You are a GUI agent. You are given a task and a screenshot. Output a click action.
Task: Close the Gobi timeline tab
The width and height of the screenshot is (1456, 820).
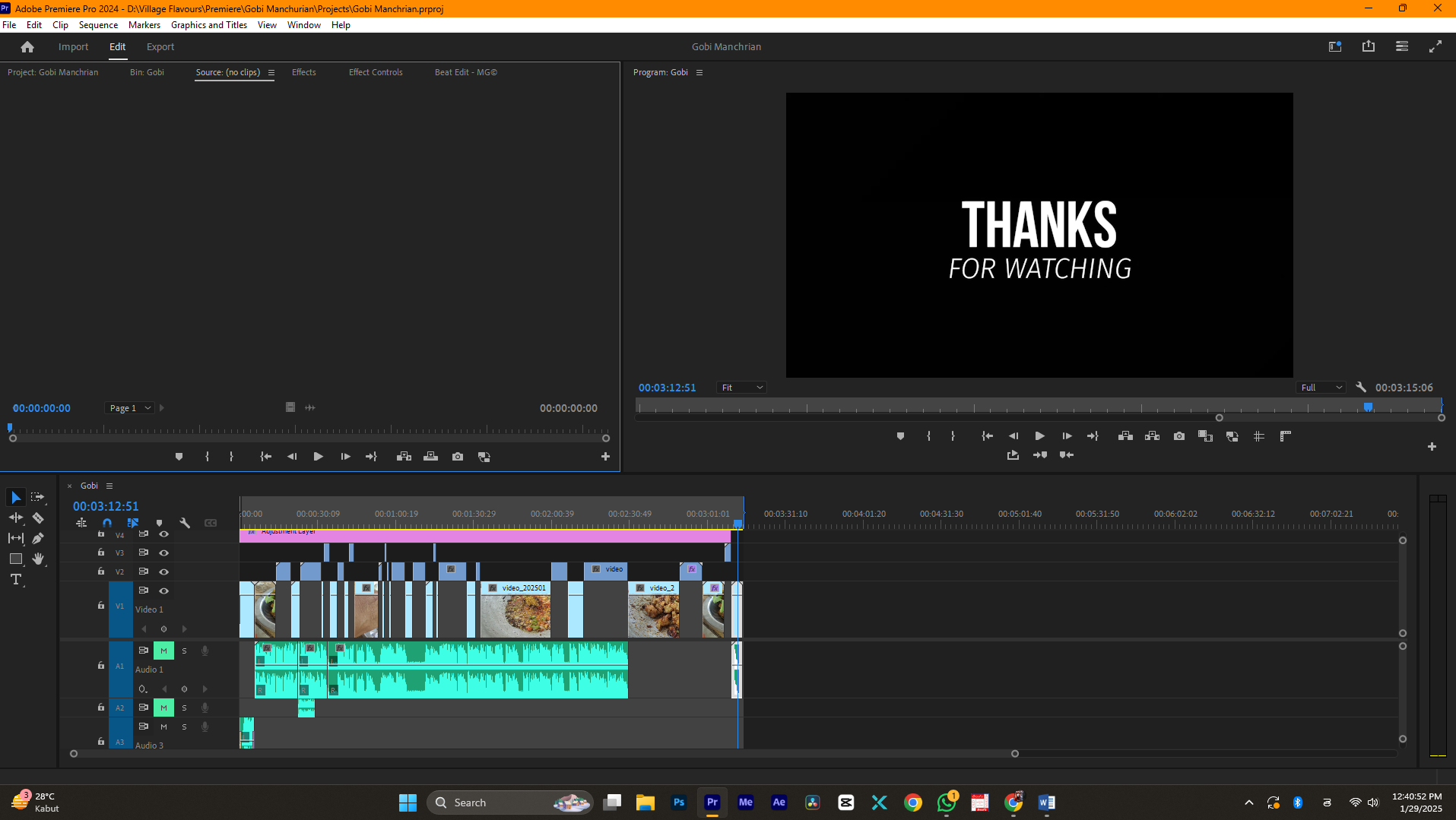coord(69,486)
